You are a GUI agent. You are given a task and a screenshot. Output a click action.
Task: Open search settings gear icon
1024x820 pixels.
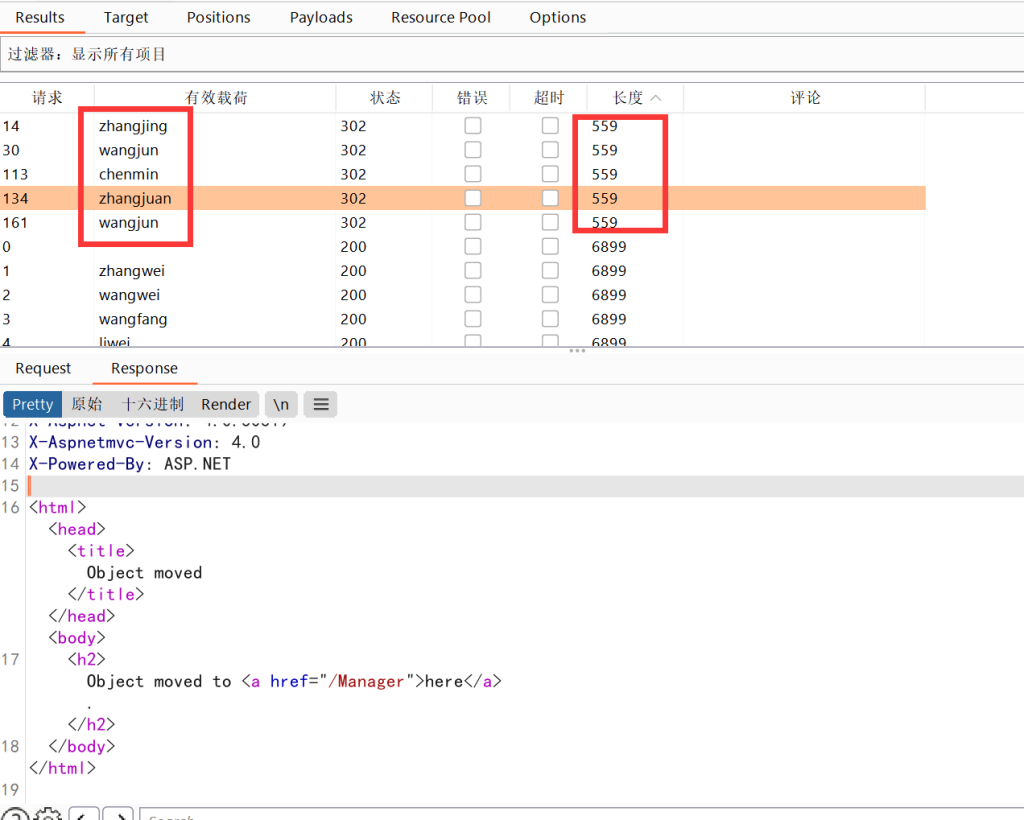[49, 816]
